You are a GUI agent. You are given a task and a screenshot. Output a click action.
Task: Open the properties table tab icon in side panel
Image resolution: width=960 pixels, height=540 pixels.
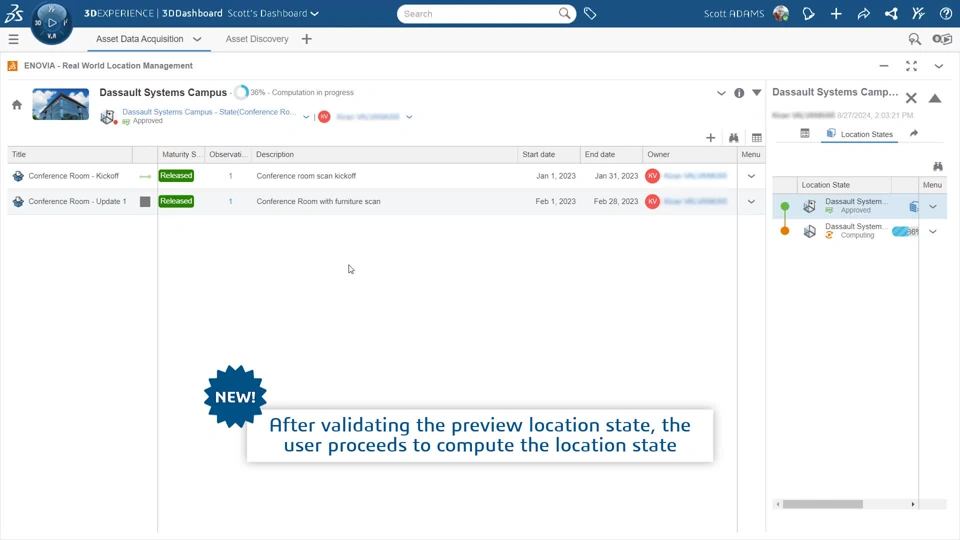(804, 133)
